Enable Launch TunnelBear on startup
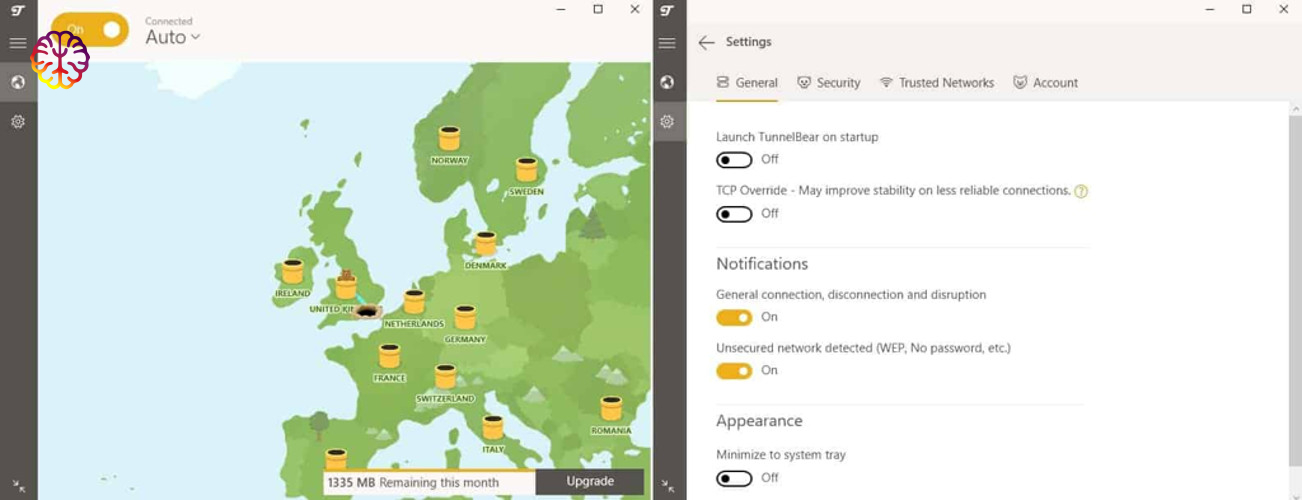 point(734,160)
